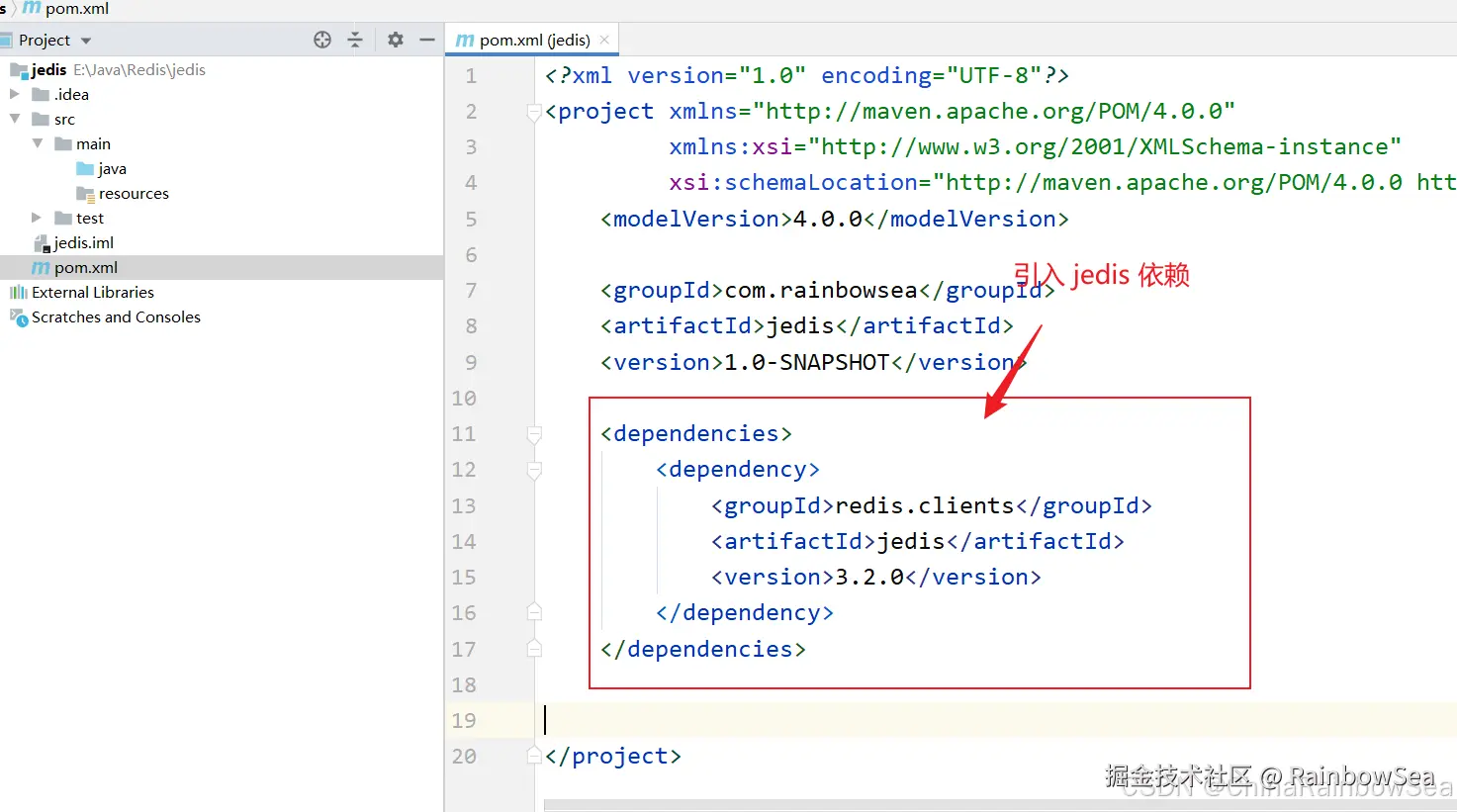Collapse the main folder arrow
Screen dimensions: 1457x812
click(37, 143)
